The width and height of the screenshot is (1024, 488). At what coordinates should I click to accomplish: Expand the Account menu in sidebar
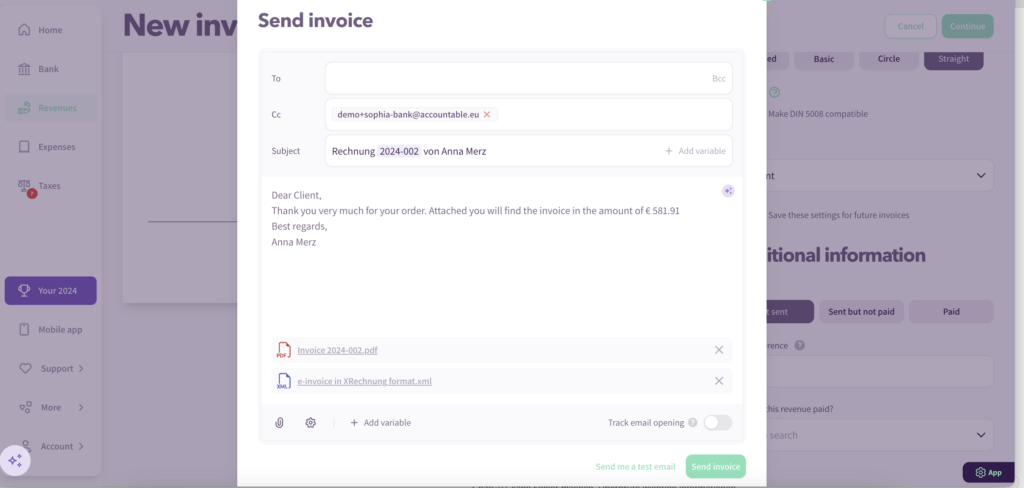(x=51, y=446)
